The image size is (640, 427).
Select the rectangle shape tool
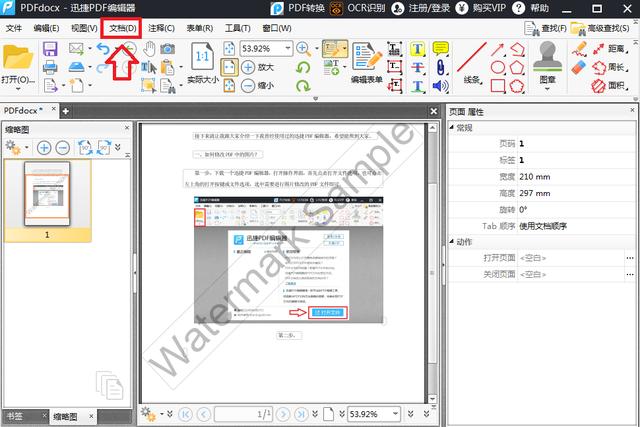tap(498, 86)
